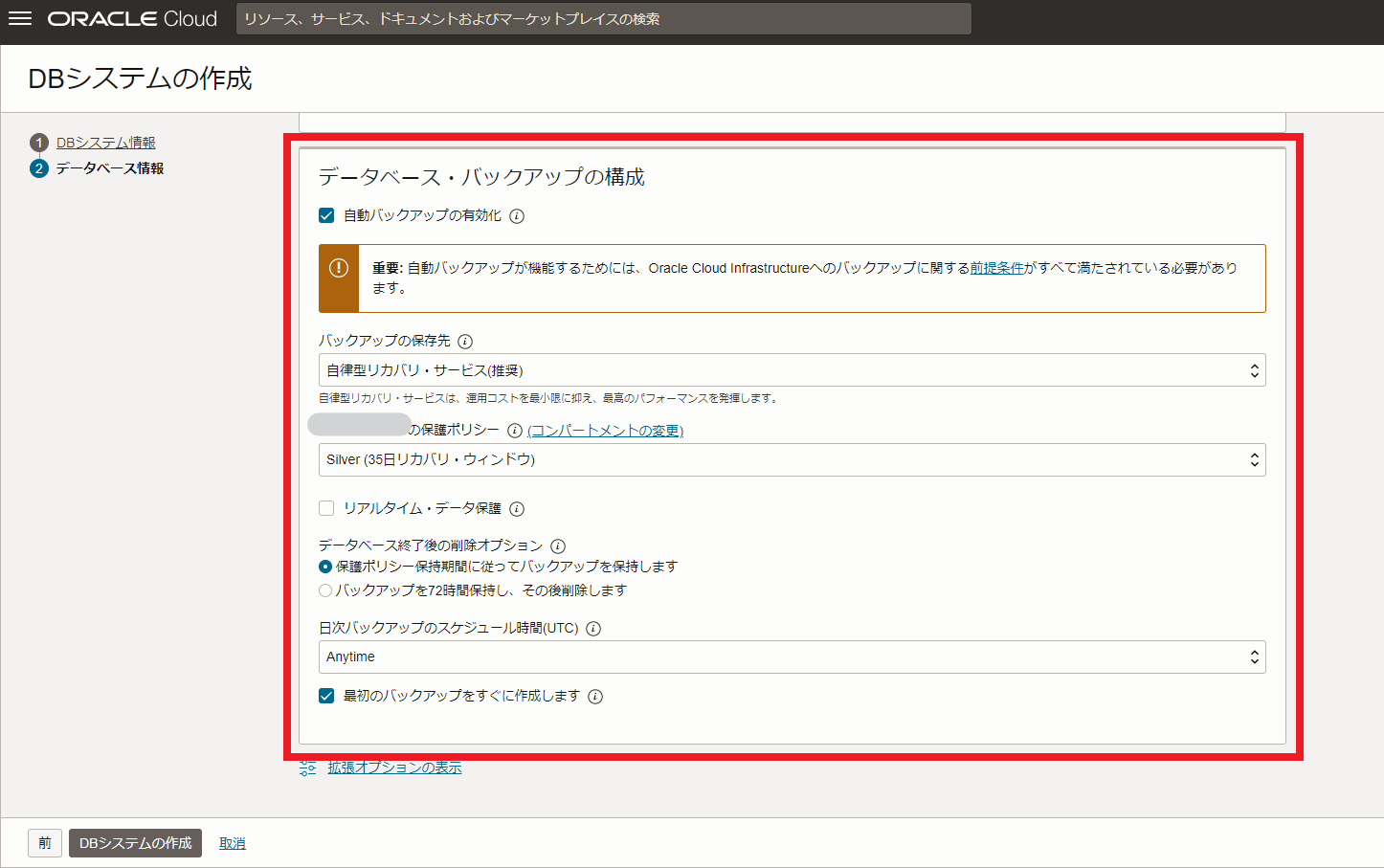Enable リアルタイム・データ保護 checkbox
The width and height of the screenshot is (1384, 868).
(x=326, y=509)
